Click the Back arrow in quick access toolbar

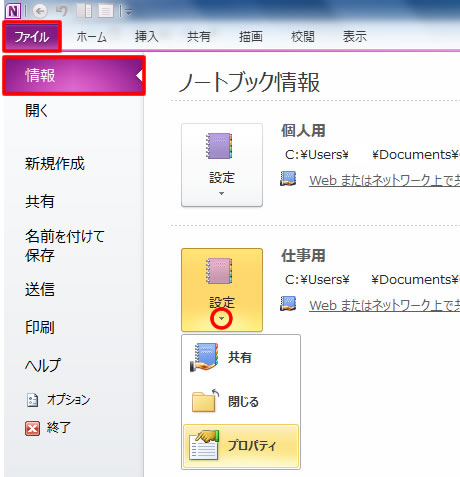point(40,12)
